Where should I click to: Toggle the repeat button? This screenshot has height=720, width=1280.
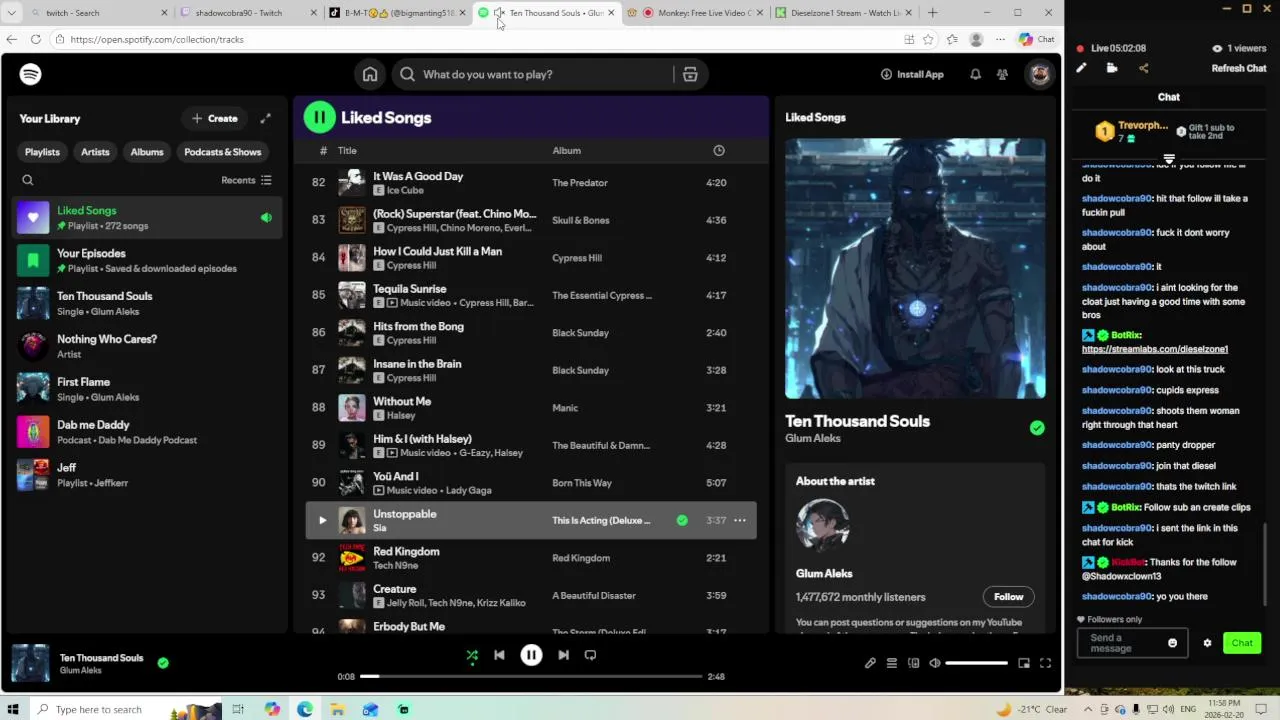click(x=590, y=655)
